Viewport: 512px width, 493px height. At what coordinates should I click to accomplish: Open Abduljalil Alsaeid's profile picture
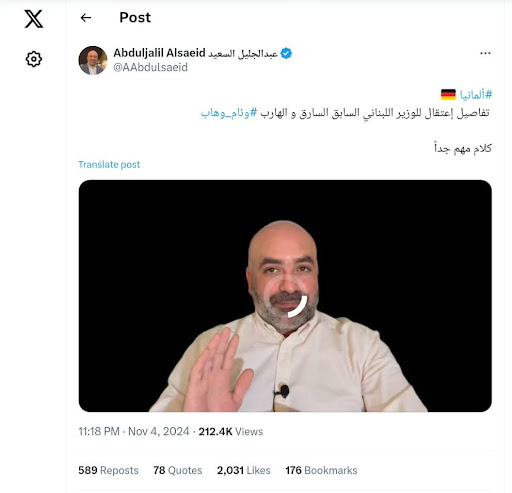[93, 60]
